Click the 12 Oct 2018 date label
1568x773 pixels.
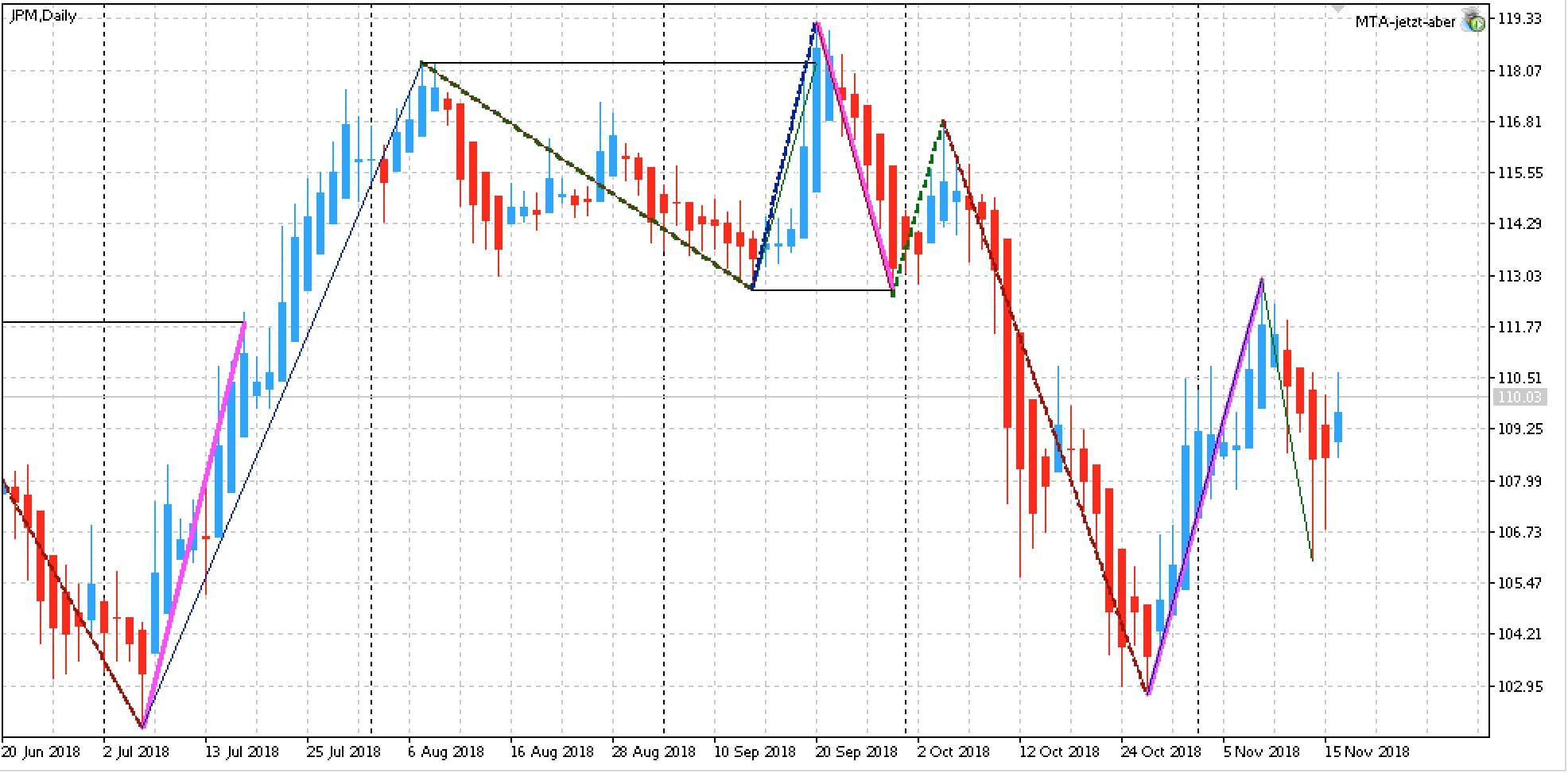[1060, 752]
